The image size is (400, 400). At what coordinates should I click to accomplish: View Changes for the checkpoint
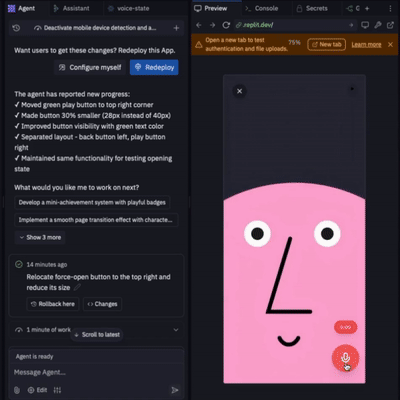click(102, 304)
